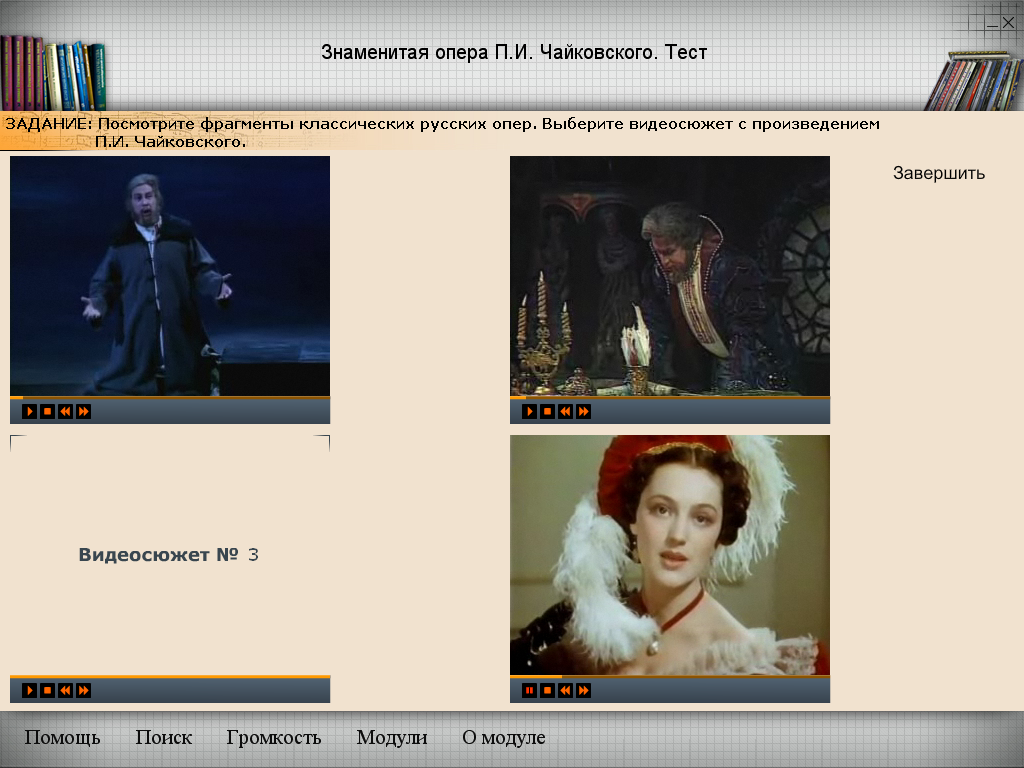
Task: Rewind the video of woman in feathered hat
Action: click(x=566, y=690)
